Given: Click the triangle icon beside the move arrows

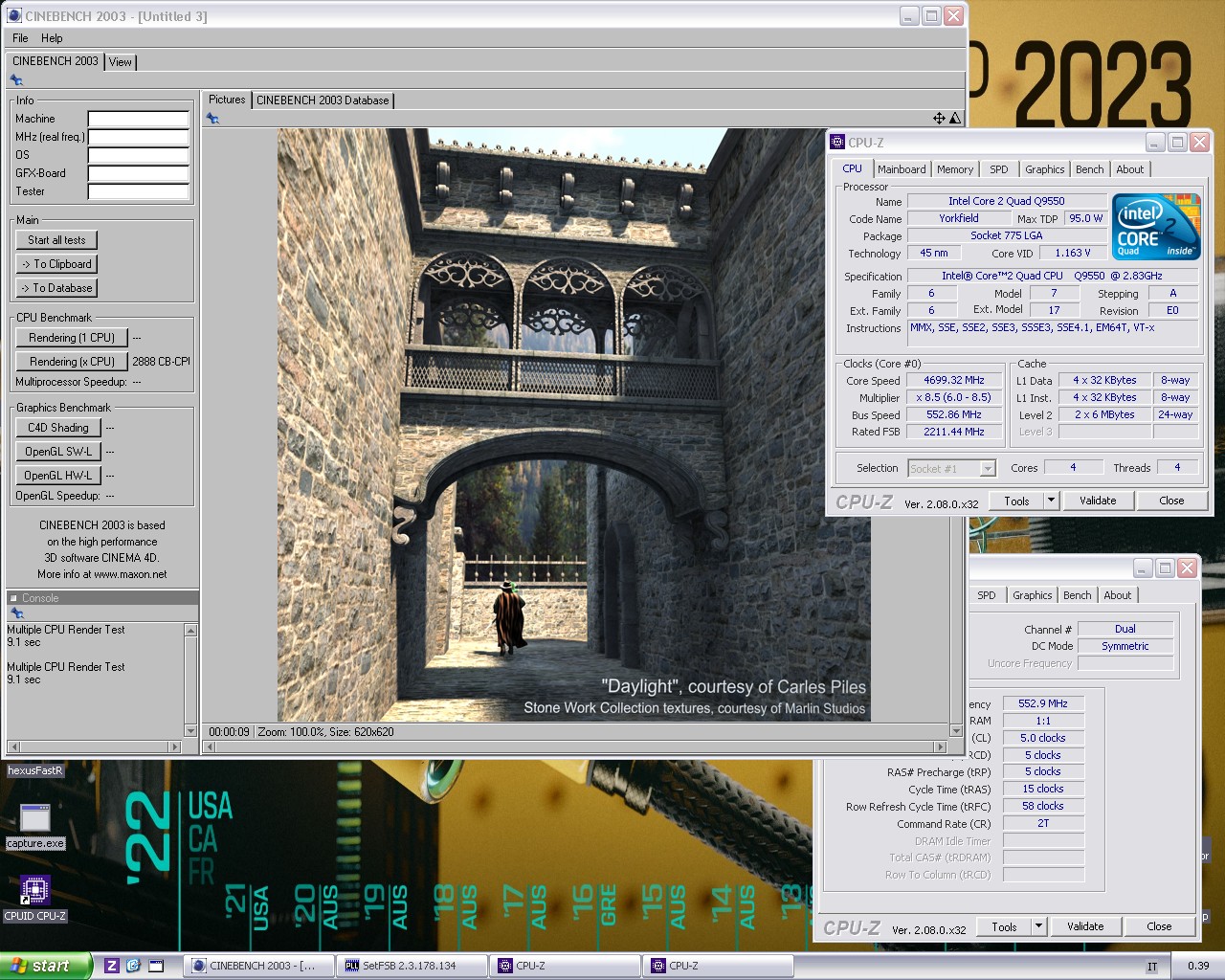Looking at the screenshot, I should tap(954, 118).
